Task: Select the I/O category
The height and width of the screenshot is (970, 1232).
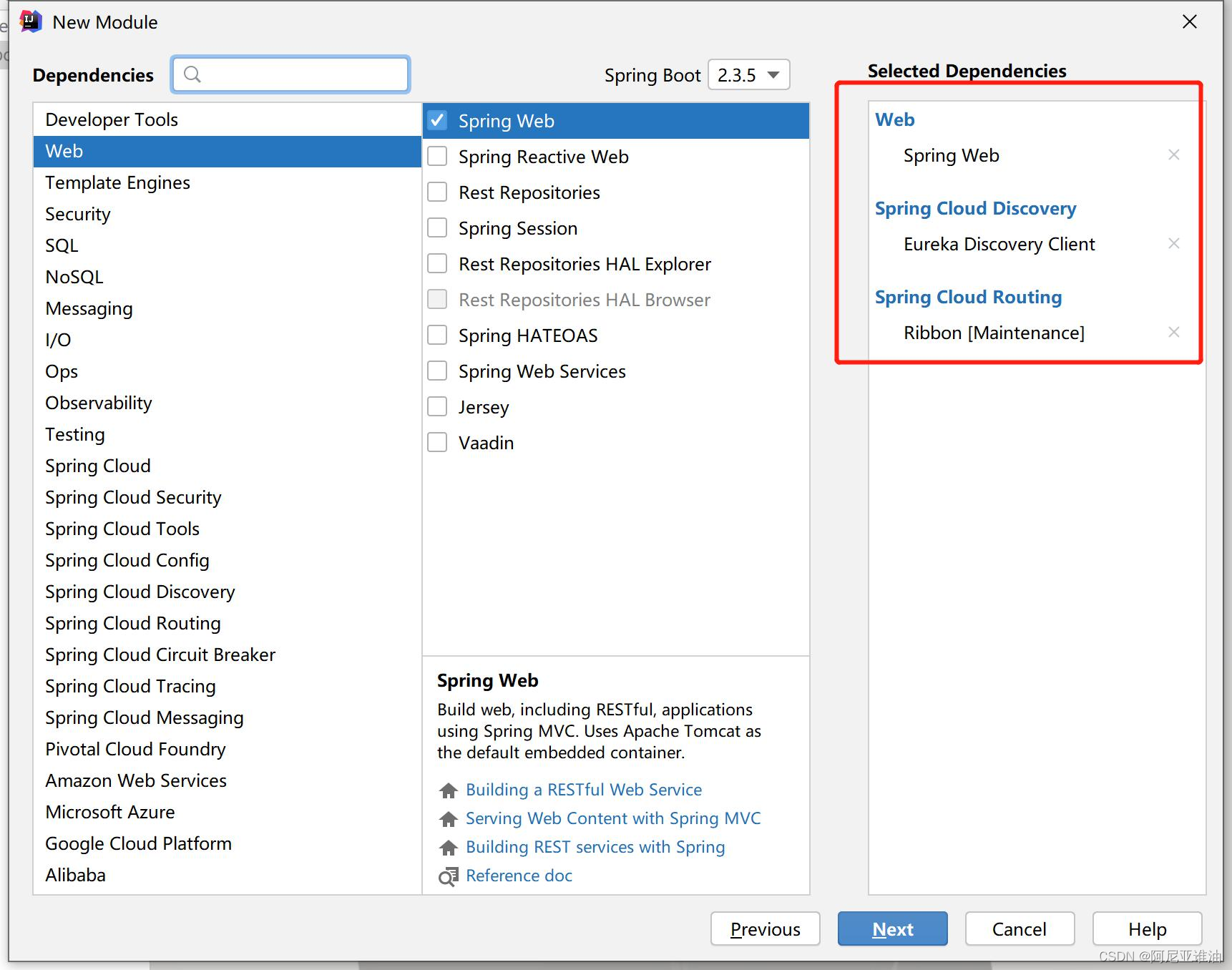Action: pos(228,340)
